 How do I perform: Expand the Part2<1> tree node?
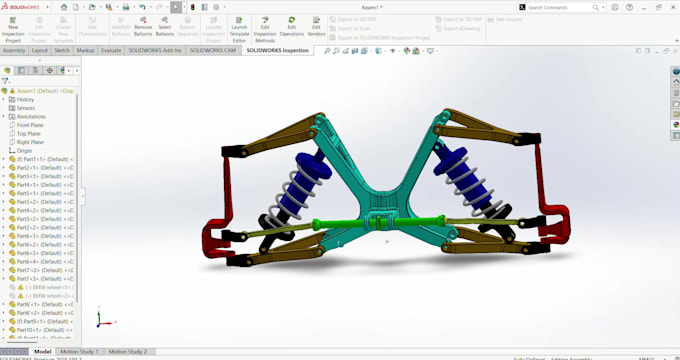click(3, 167)
